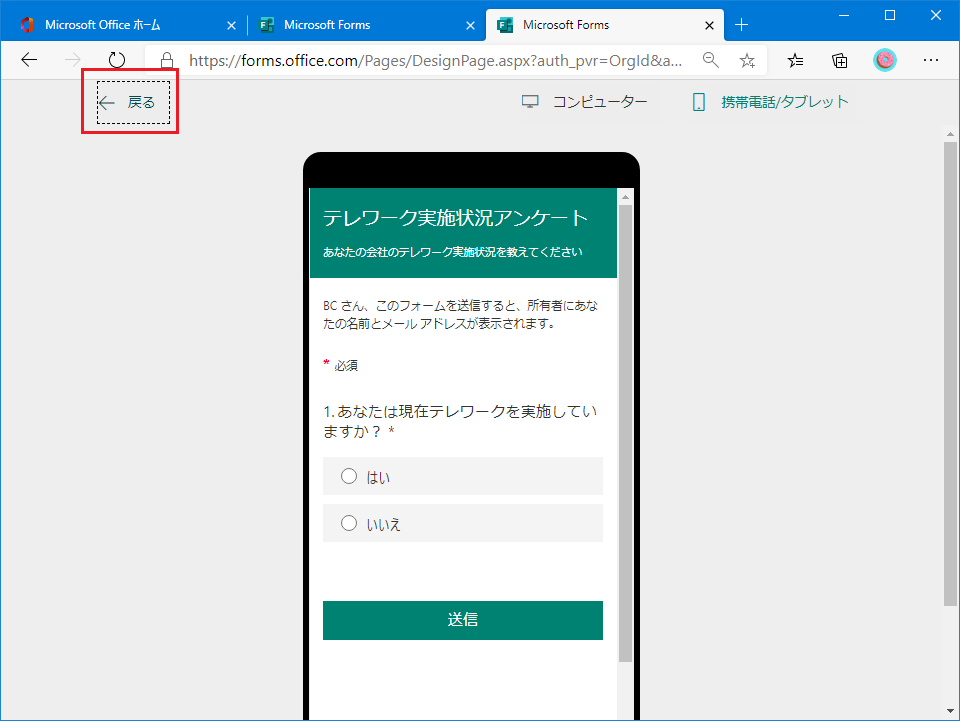Click the phone preview scrollbar thumb

pyautogui.click(x=625, y=433)
